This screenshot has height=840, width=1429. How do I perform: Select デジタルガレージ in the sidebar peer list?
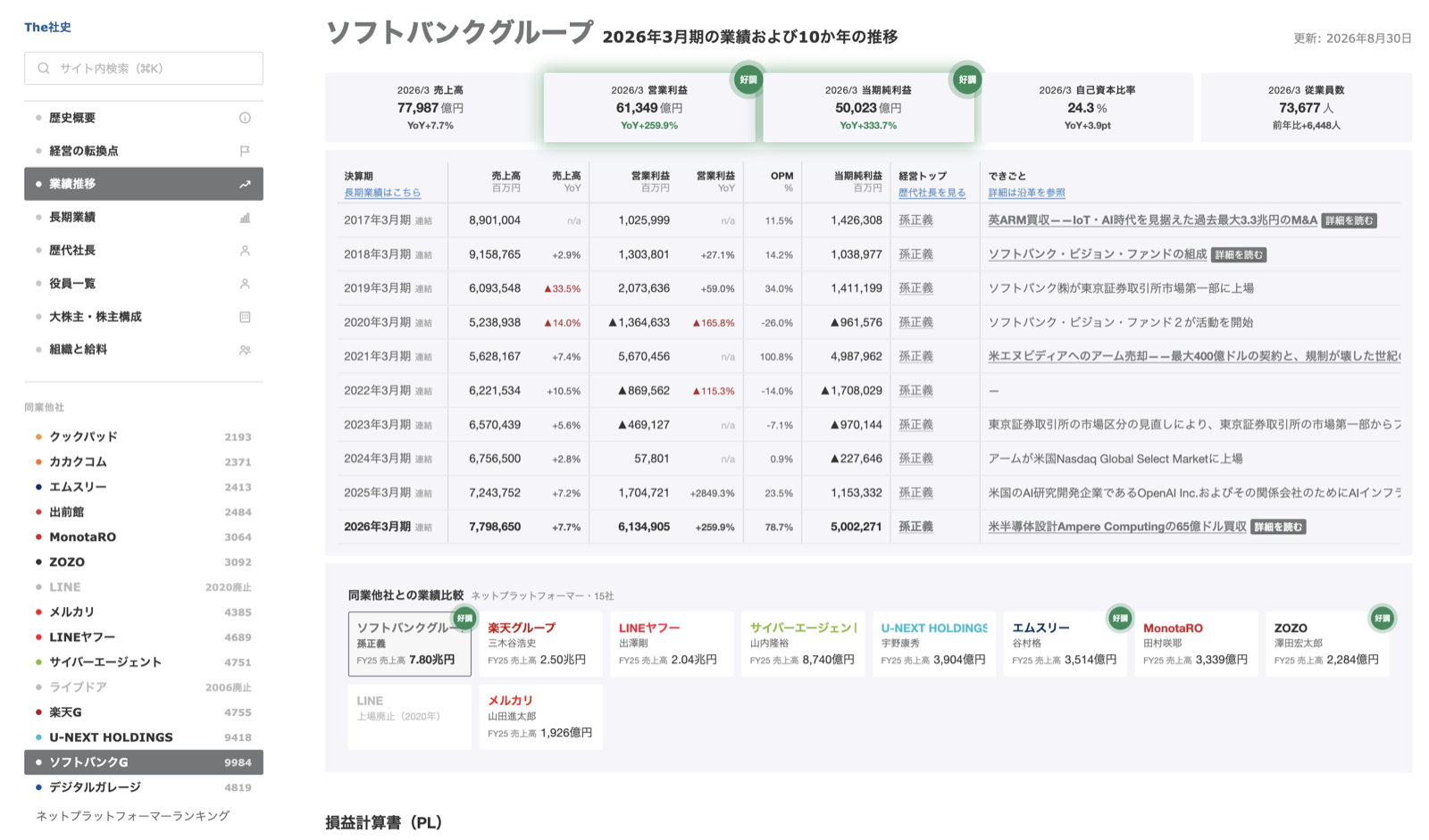pyautogui.click(x=144, y=787)
